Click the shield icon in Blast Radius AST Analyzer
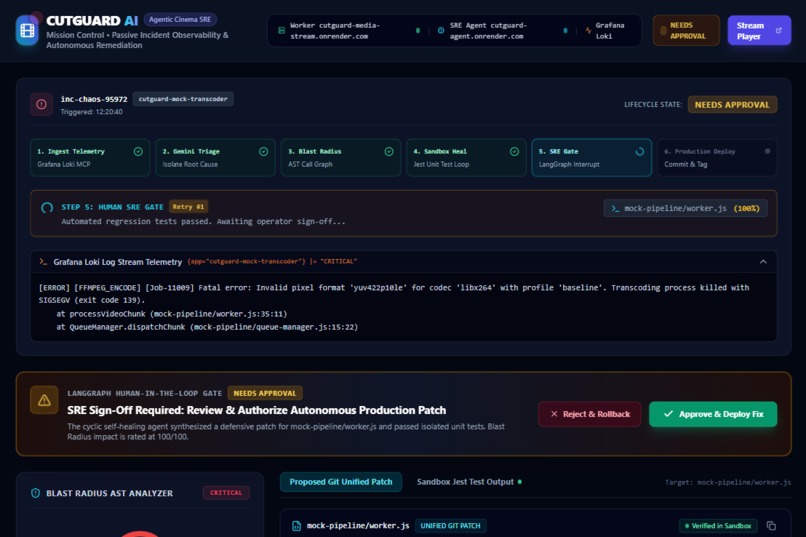 pyautogui.click(x=35, y=493)
